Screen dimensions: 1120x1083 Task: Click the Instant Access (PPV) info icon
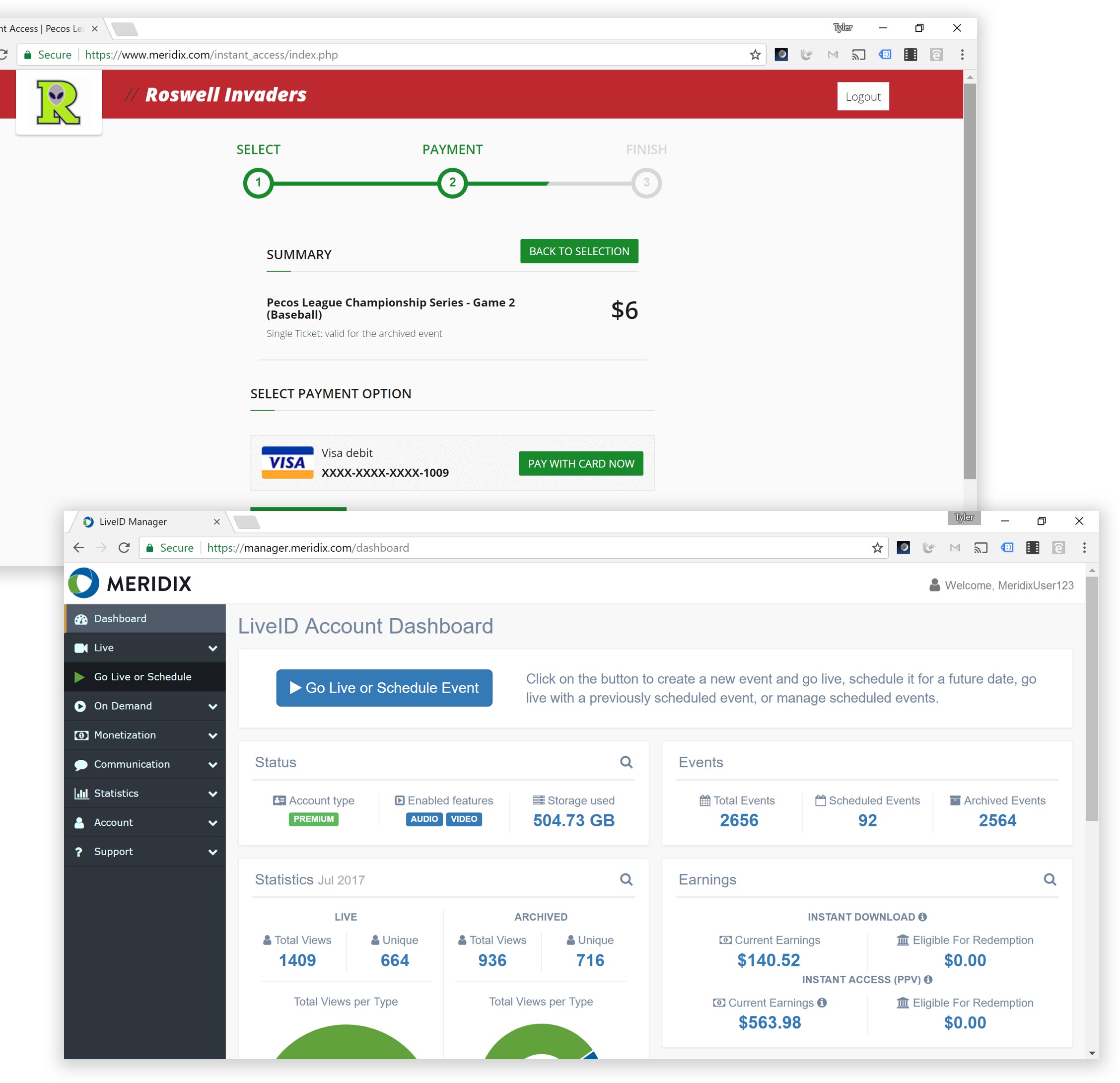pyautogui.click(x=928, y=980)
